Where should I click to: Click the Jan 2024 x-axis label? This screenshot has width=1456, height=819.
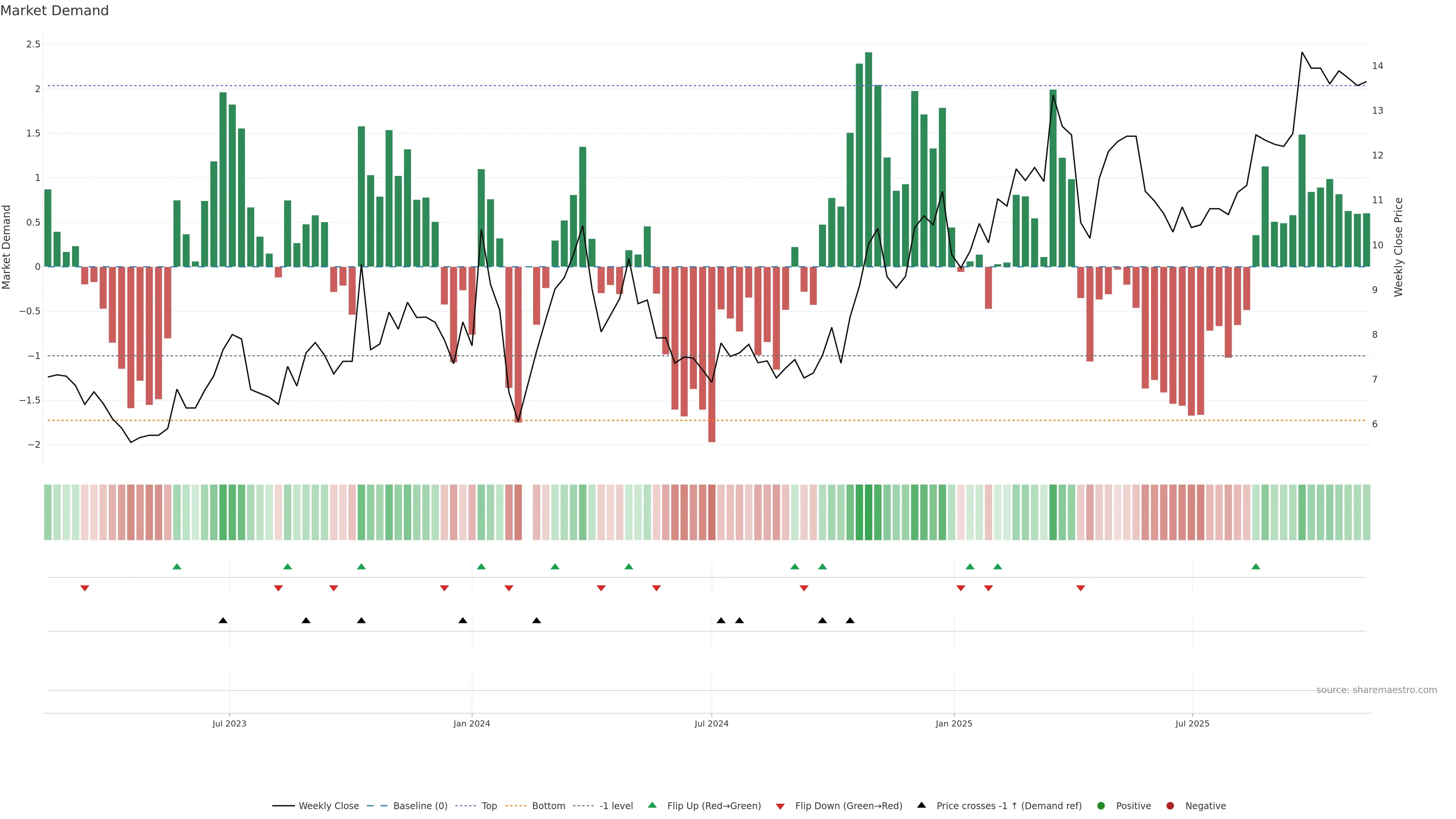coord(471,724)
